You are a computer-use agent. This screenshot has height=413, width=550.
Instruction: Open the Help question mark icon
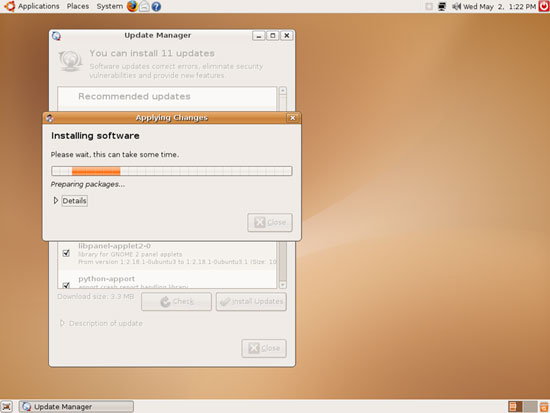[x=156, y=6]
